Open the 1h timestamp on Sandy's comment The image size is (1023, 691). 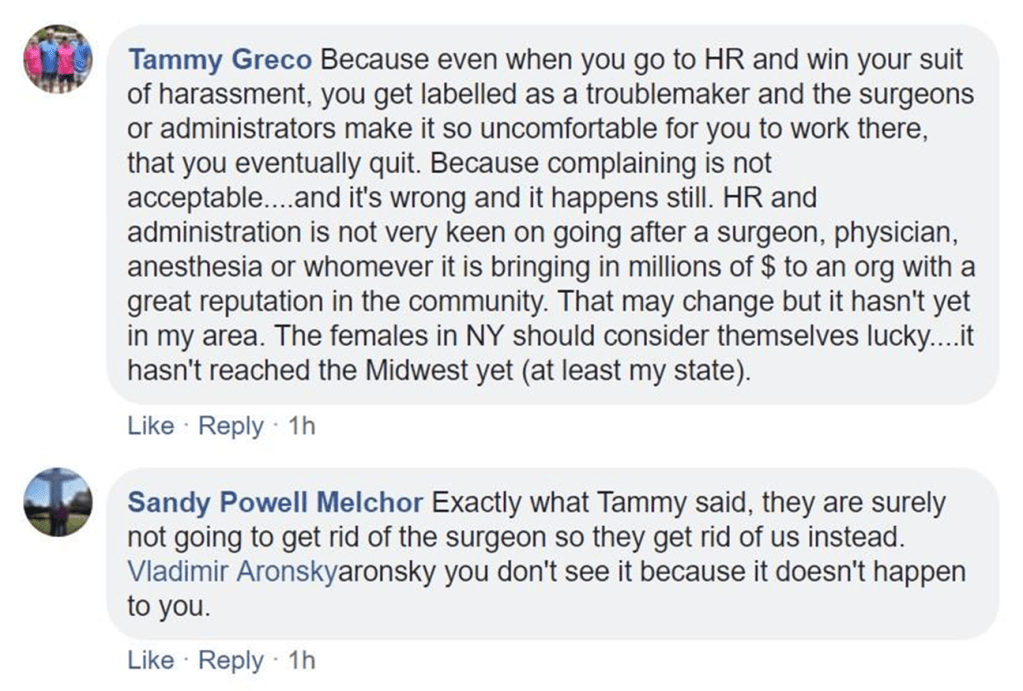pyautogui.click(x=301, y=660)
